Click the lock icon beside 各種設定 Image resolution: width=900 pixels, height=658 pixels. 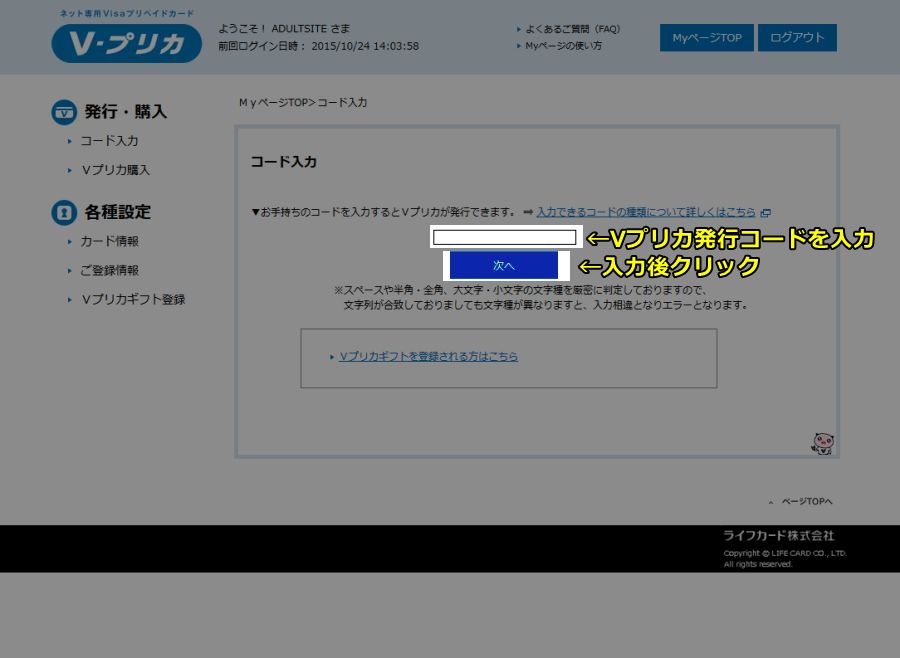click(x=64, y=212)
